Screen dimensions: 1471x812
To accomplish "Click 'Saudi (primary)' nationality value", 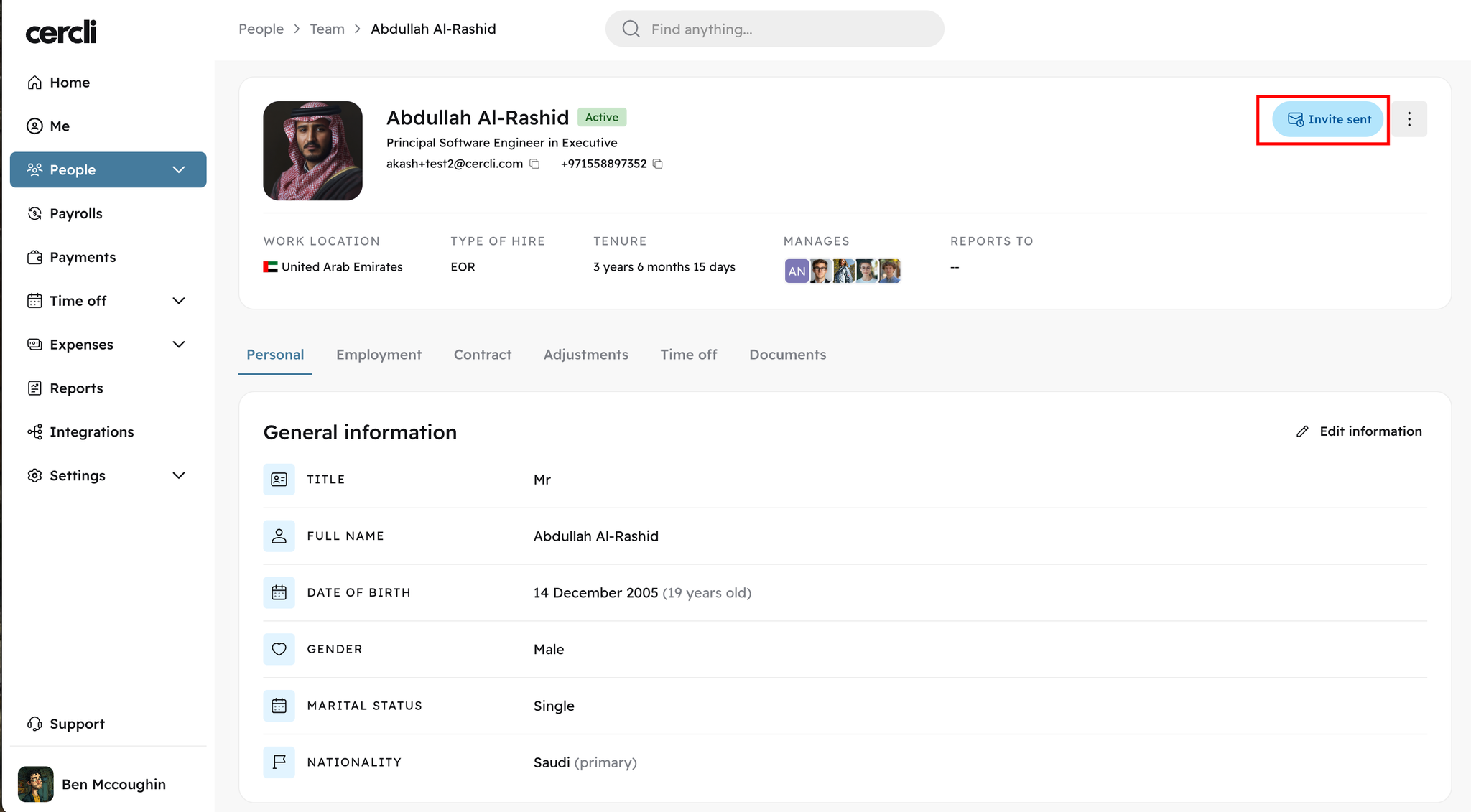I will (x=585, y=762).
